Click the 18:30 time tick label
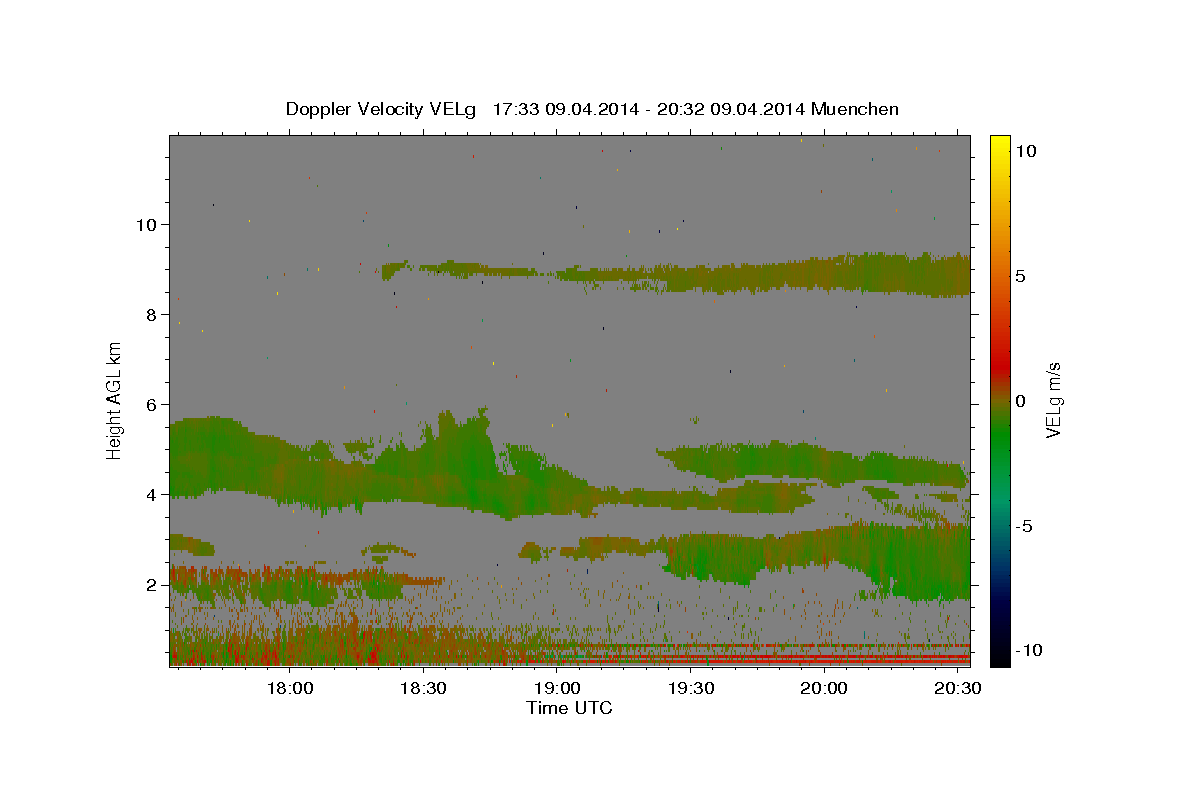This screenshot has height=800, width=1200. pyautogui.click(x=424, y=688)
